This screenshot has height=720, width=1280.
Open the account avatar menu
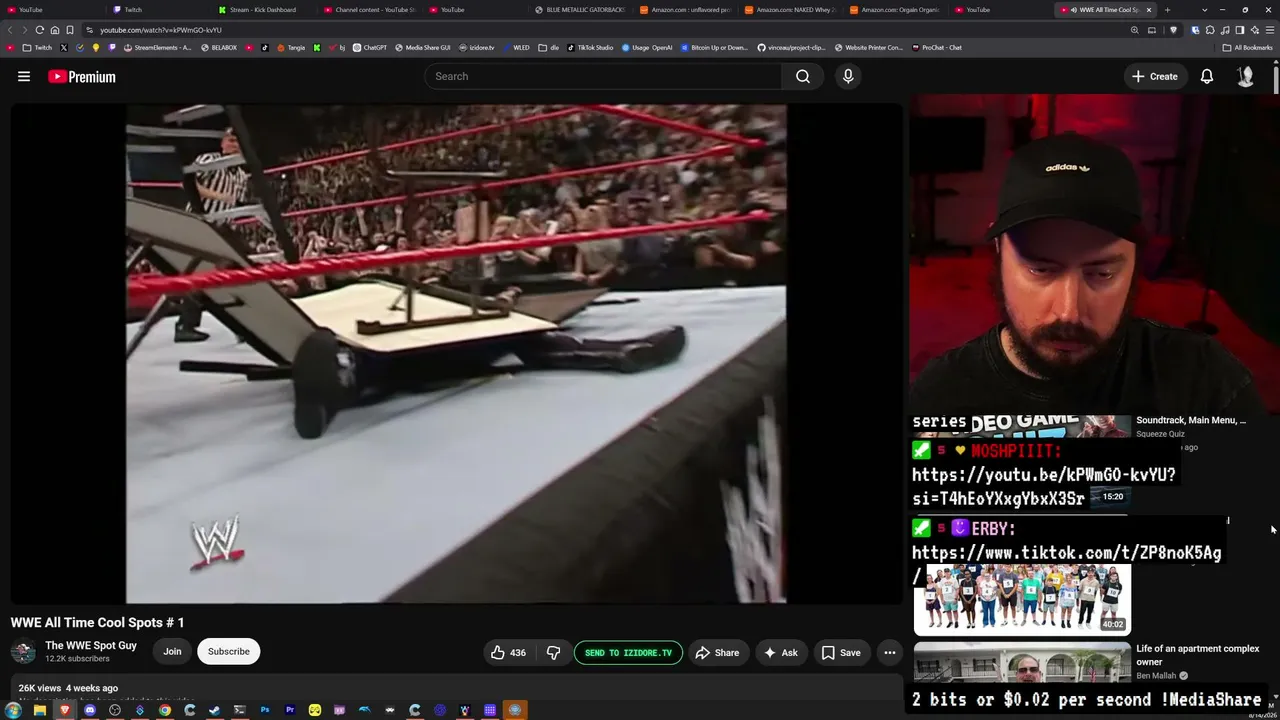1245,76
